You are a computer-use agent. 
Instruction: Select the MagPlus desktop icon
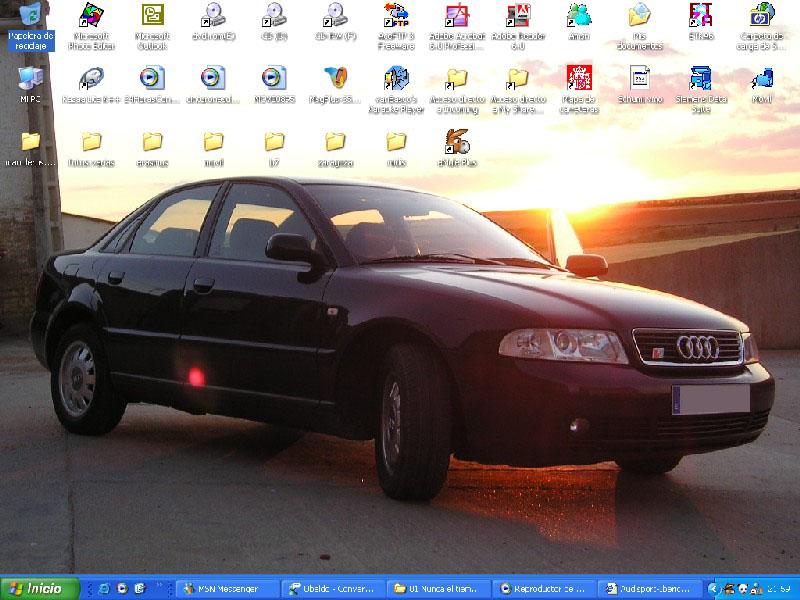(x=335, y=84)
